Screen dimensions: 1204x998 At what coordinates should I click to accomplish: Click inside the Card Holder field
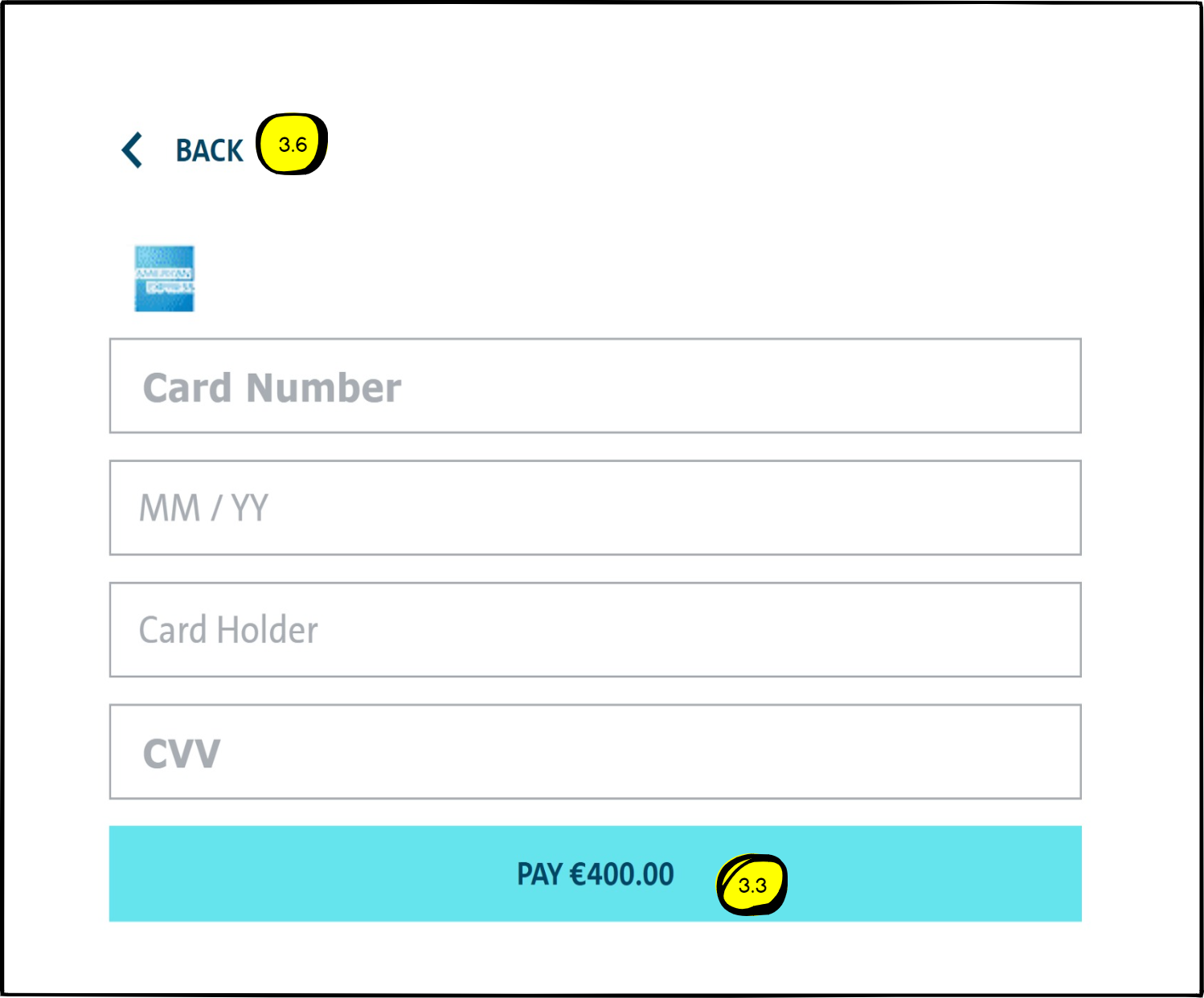595,630
